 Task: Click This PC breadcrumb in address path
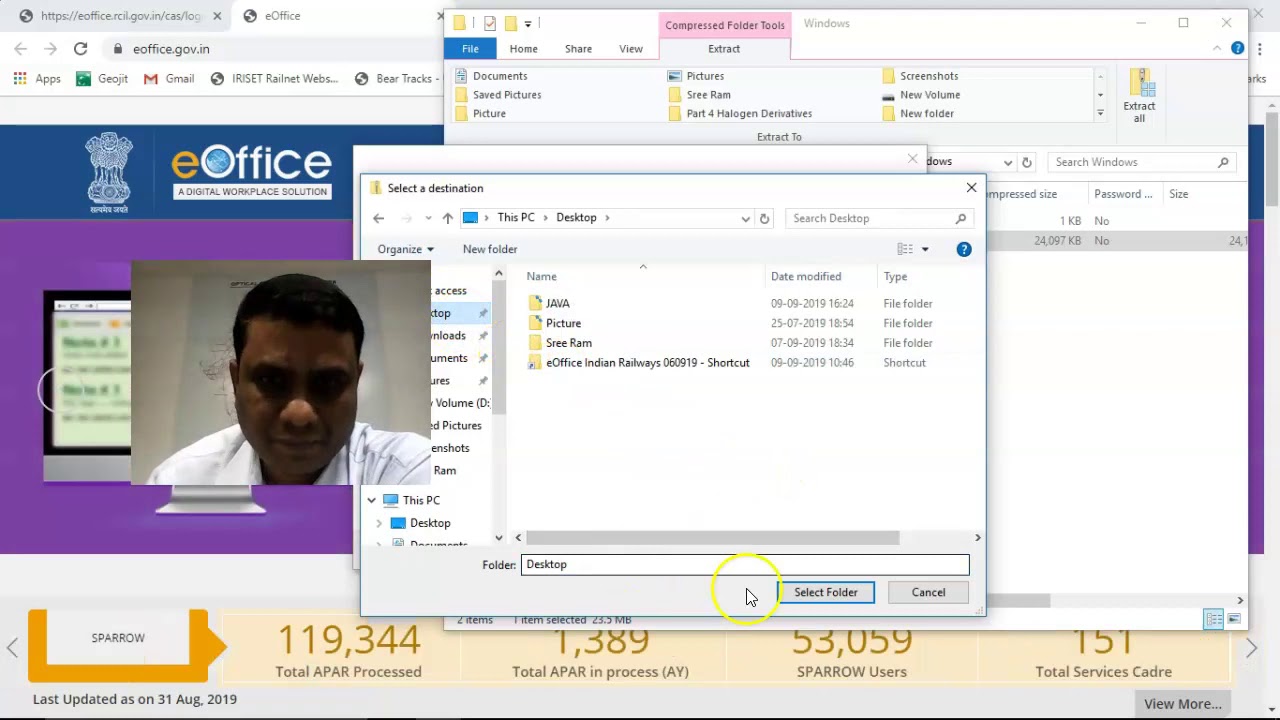pos(516,218)
